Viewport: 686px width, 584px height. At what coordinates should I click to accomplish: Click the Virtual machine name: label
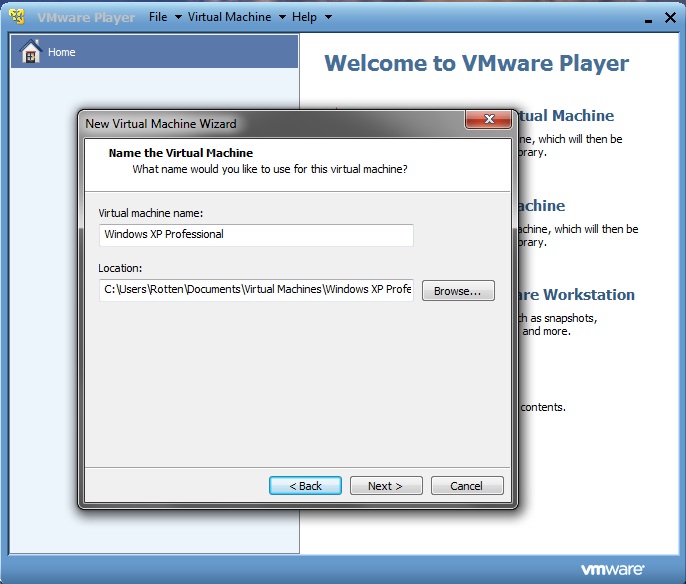[150, 213]
